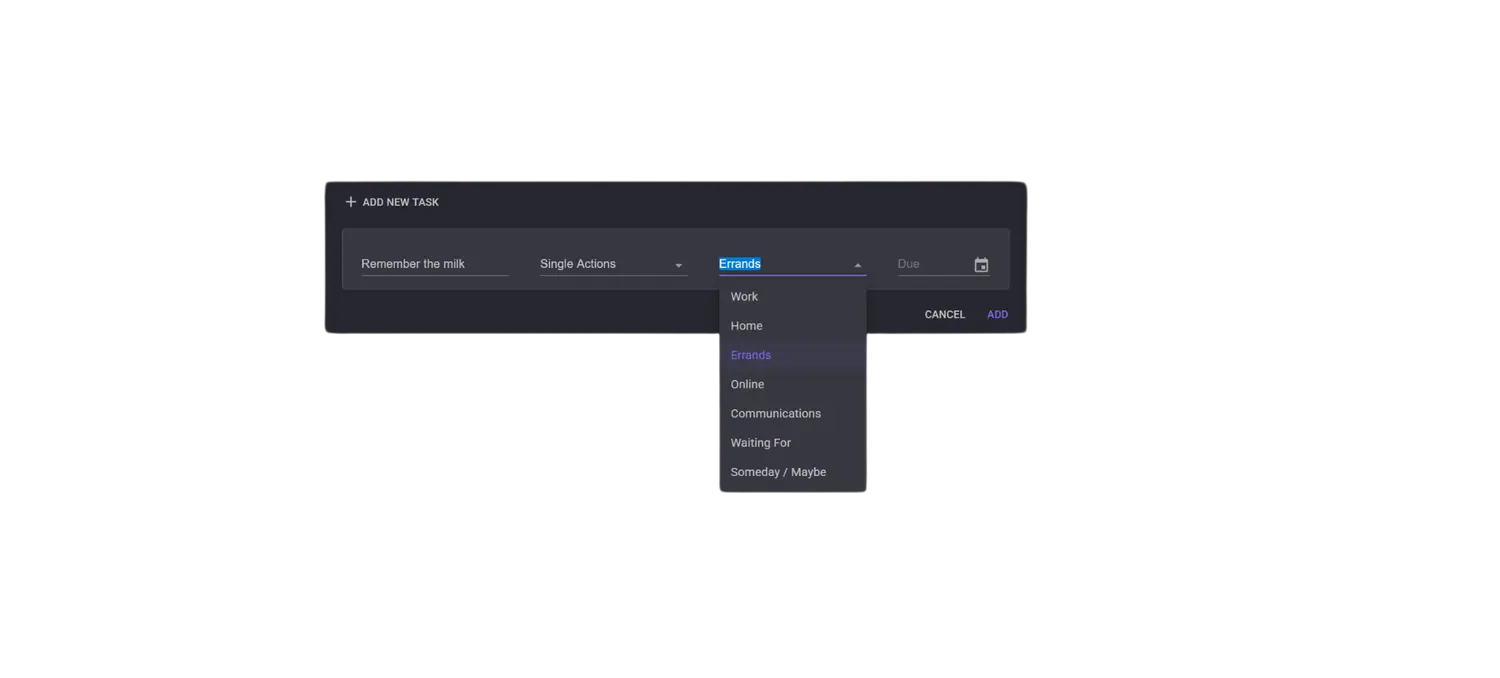Screen dimensions: 1500x678
Task: Select the Online context option
Action: (747, 384)
